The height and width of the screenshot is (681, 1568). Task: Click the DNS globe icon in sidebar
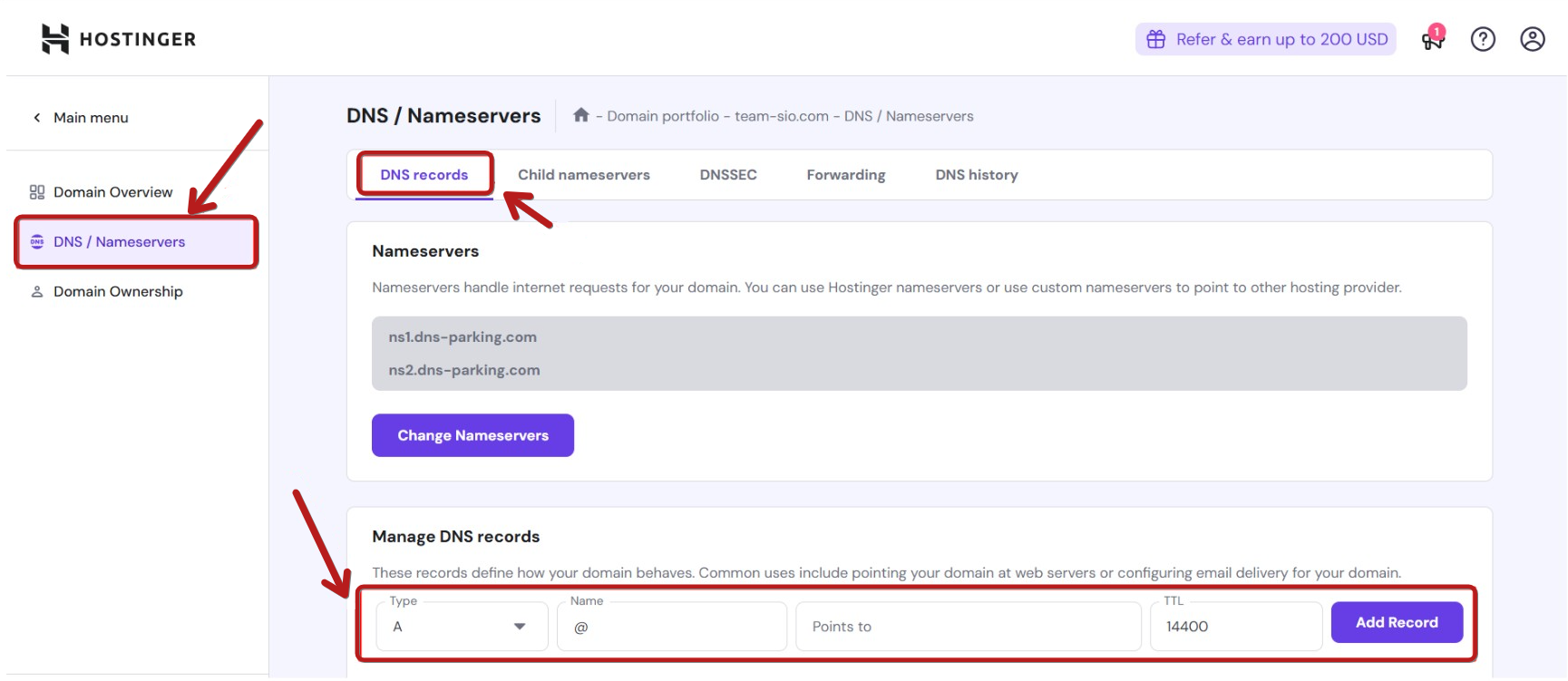coord(37,241)
